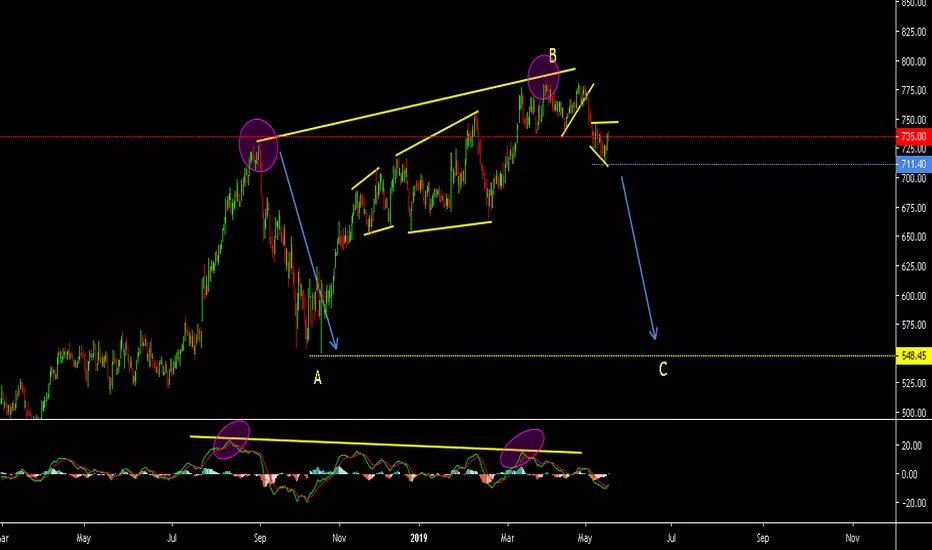The height and width of the screenshot is (550, 932).
Task: Select the blue projection arrow pointing to C
Action: (x=639, y=258)
